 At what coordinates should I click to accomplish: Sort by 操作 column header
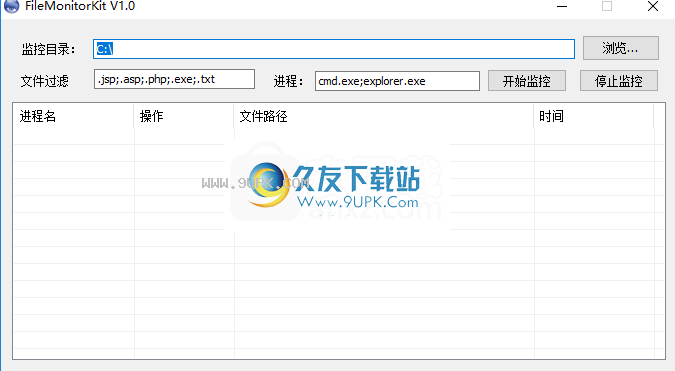[x=184, y=116]
